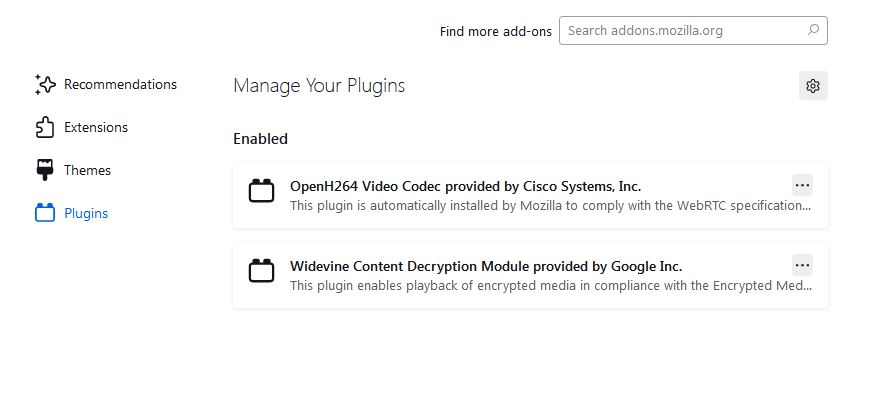This screenshot has width=895, height=410.
Task: Go to the Recommendations section
Action: (120, 85)
